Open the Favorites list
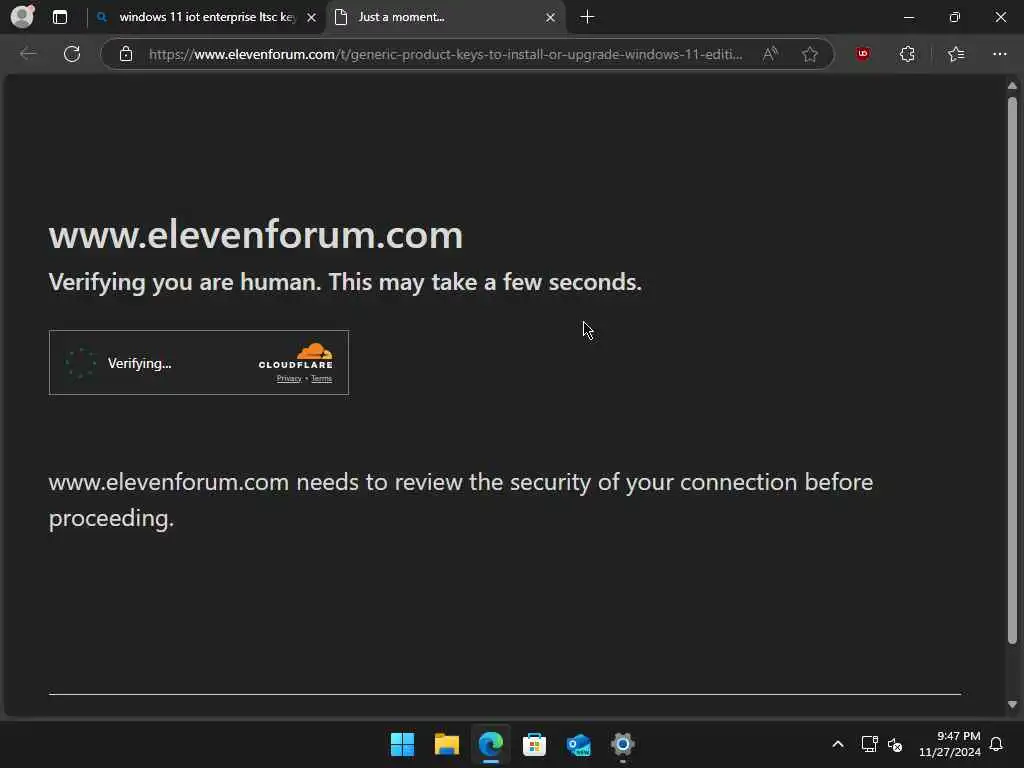 tap(956, 54)
